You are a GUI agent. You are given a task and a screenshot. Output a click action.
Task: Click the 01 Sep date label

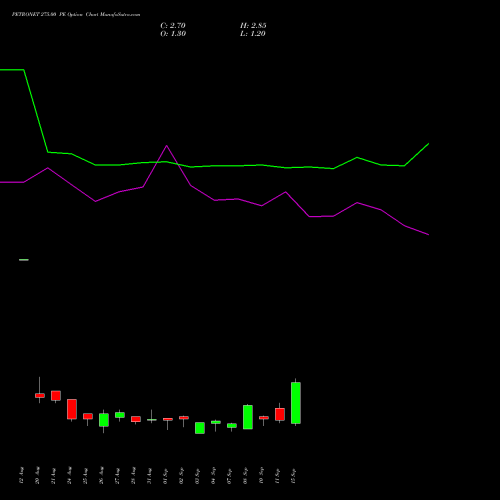click(x=165, y=475)
